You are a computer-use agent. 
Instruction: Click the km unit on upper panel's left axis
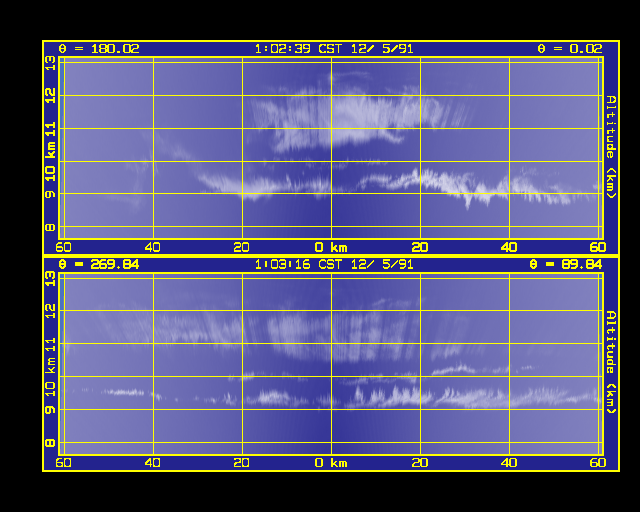(50, 151)
